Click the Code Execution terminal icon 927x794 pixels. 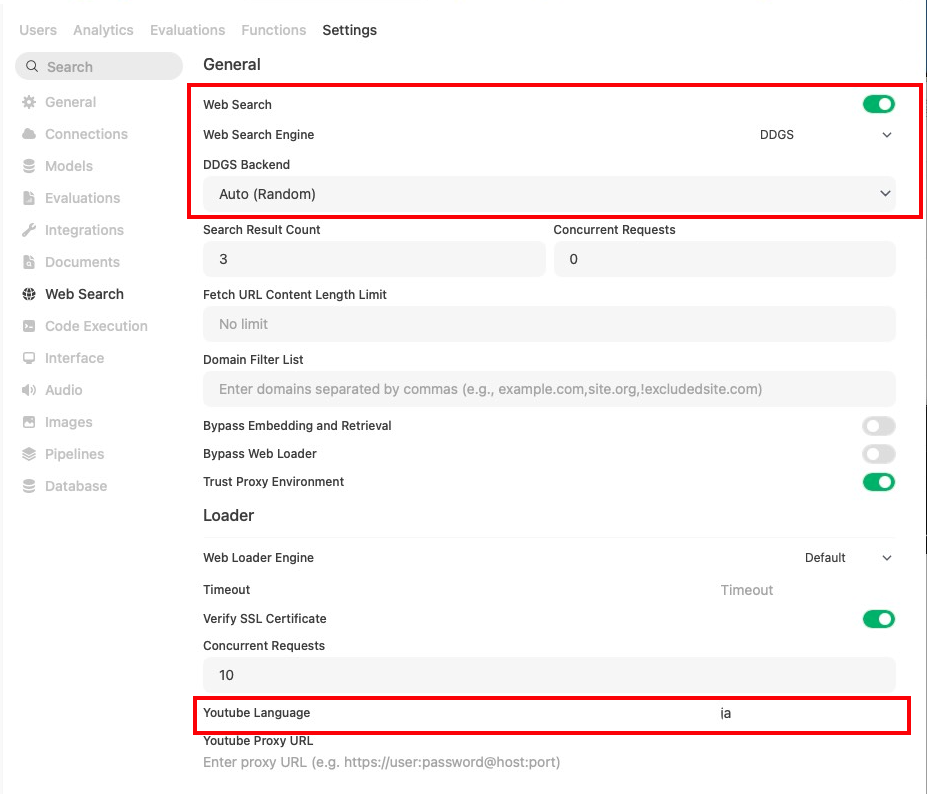29,326
